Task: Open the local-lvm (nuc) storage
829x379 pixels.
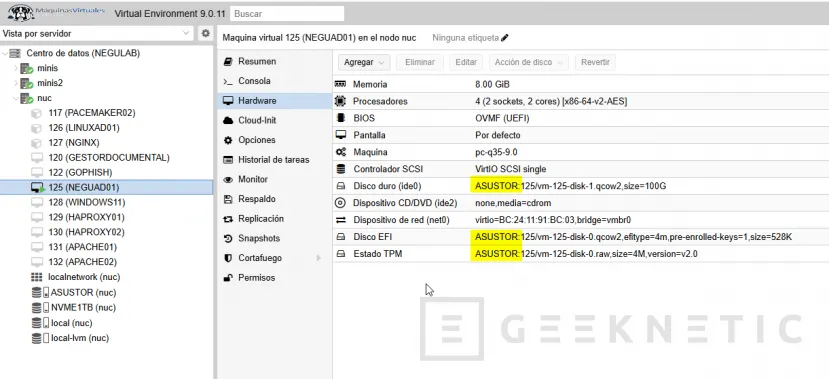Action: click(80, 338)
